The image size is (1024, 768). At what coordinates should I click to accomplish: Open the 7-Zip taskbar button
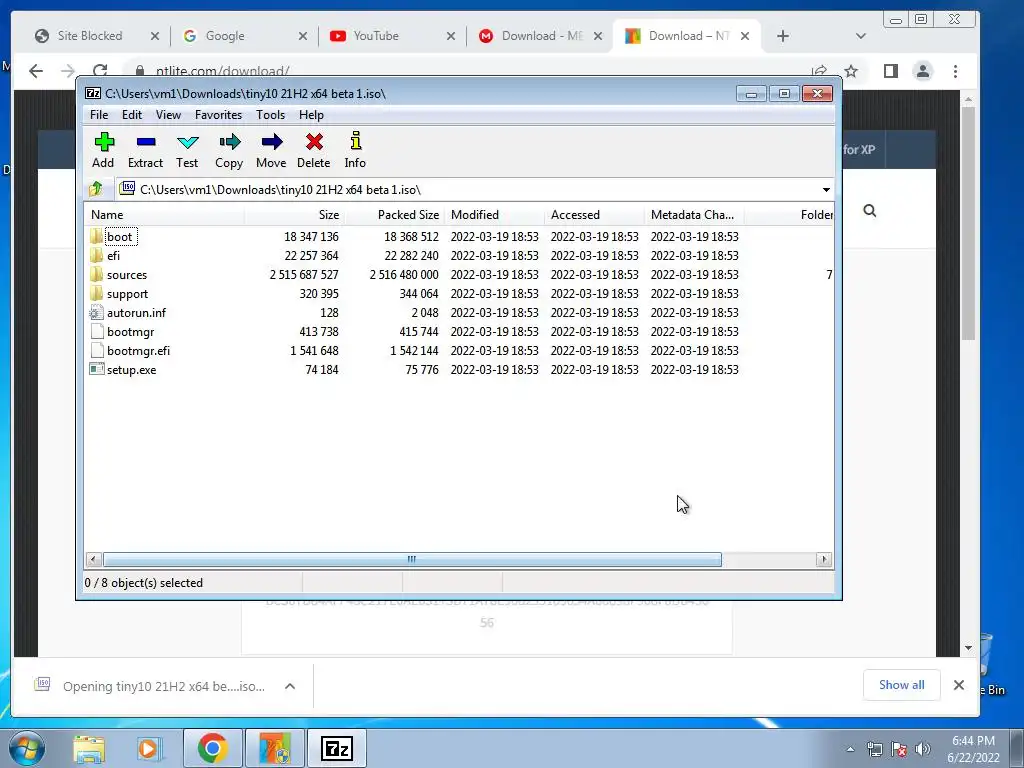338,748
